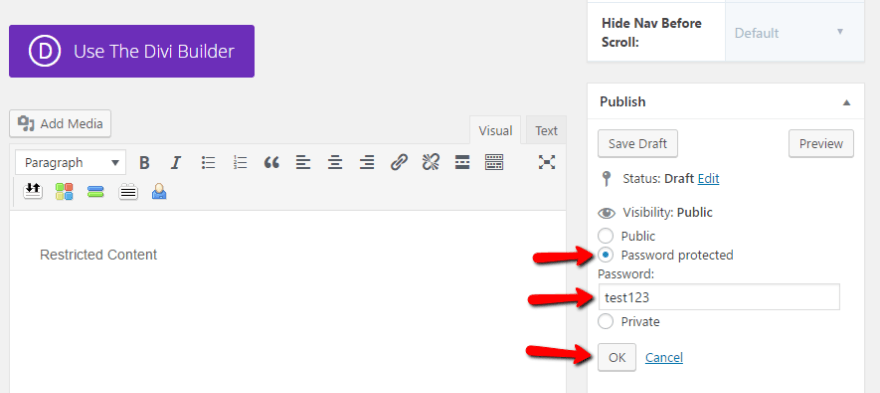Screen dimensions: 880x393
Task: Choose the Private visibility option
Action: tap(606, 322)
